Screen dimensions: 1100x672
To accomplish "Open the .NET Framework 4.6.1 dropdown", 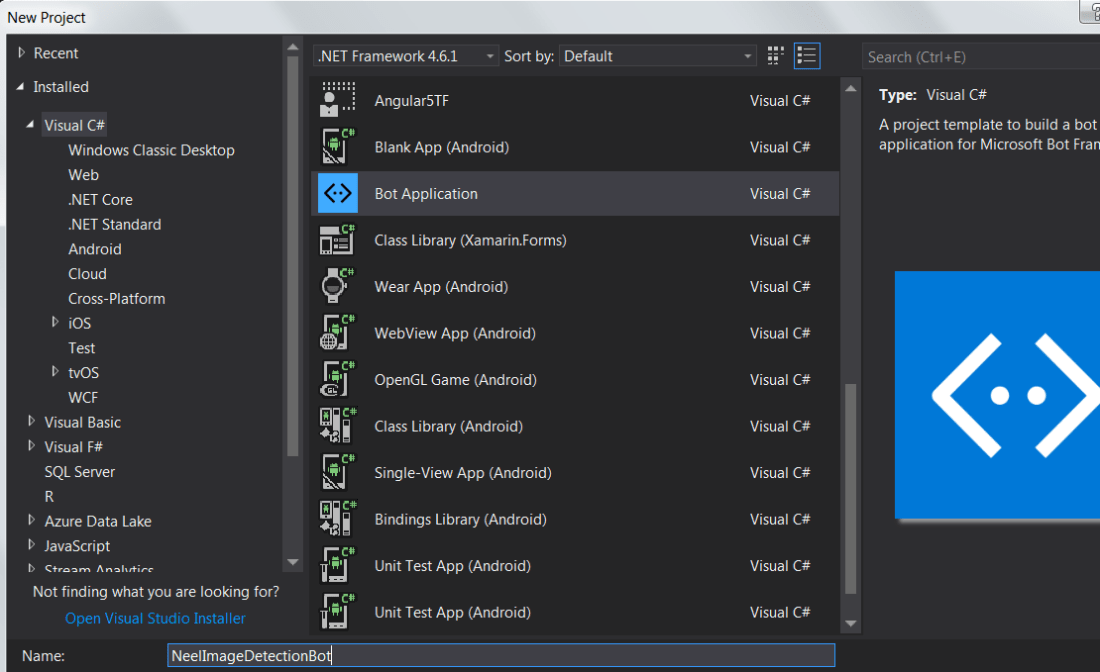I will pyautogui.click(x=406, y=56).
